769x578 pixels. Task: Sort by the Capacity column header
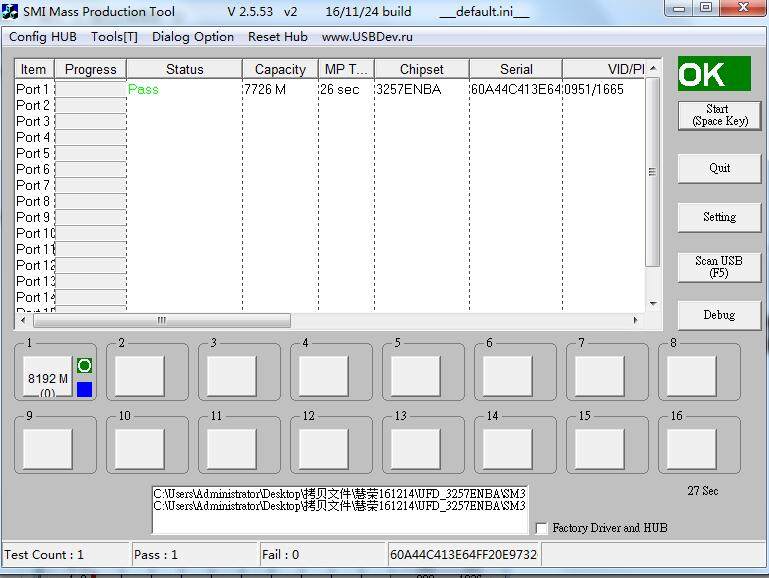(x=280, y=69)
